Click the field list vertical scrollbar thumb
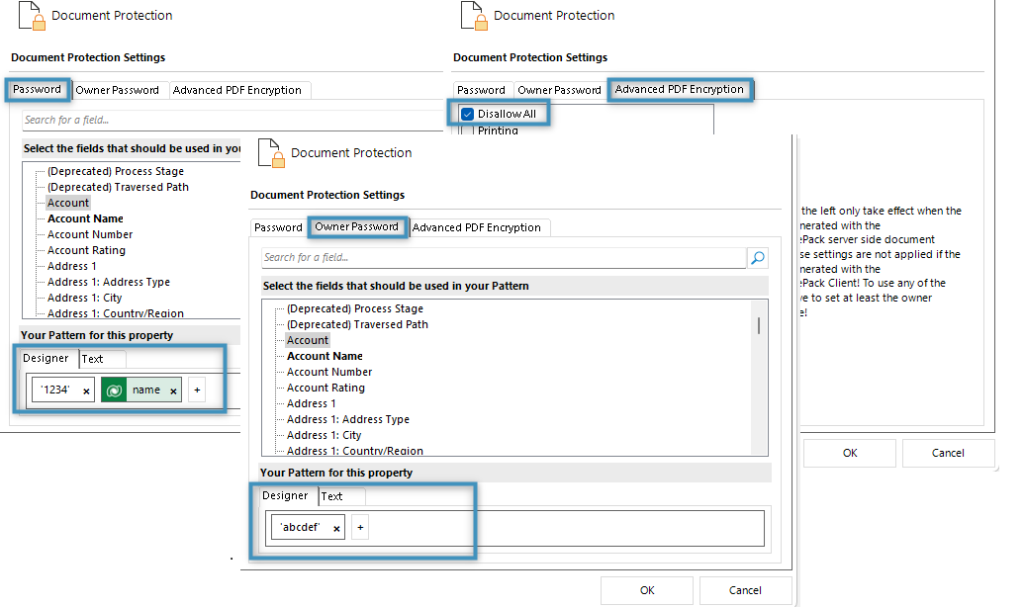Screen dimensions: 1024x607 click(x=758, y=325)
